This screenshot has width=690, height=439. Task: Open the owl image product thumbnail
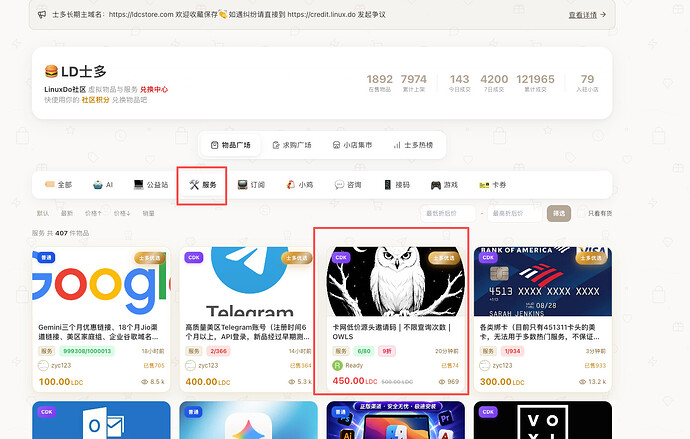[x=396, y=282]
